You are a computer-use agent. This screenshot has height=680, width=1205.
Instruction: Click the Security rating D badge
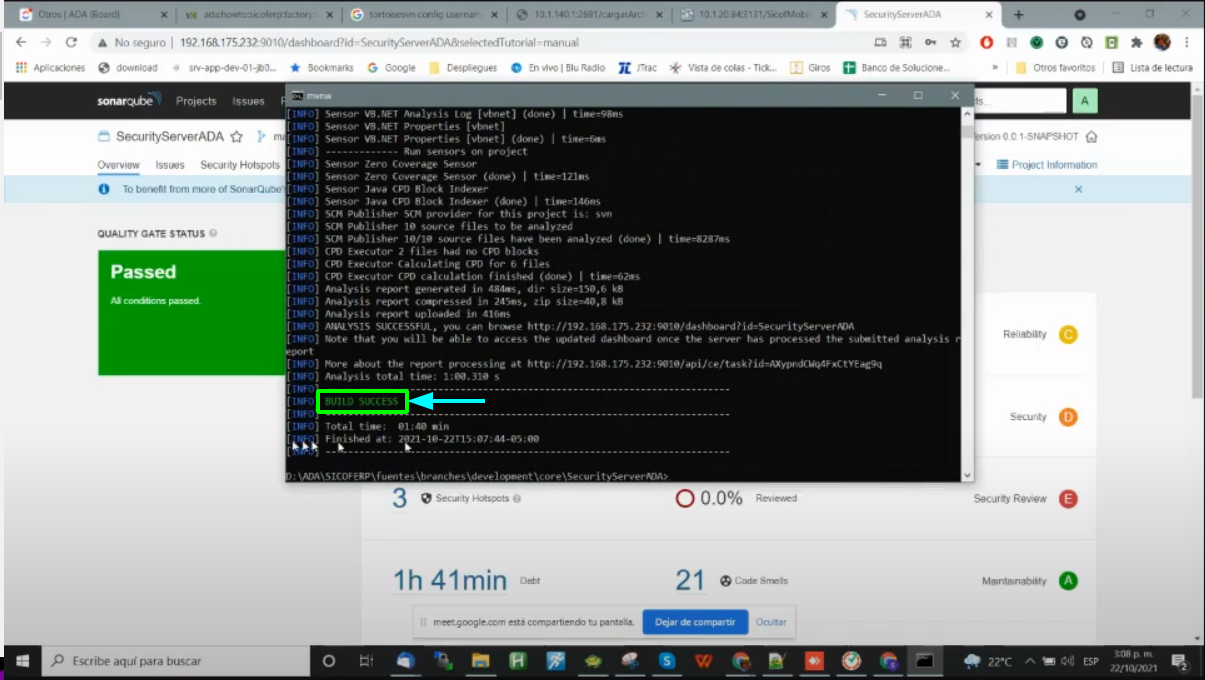point(1068,417)
